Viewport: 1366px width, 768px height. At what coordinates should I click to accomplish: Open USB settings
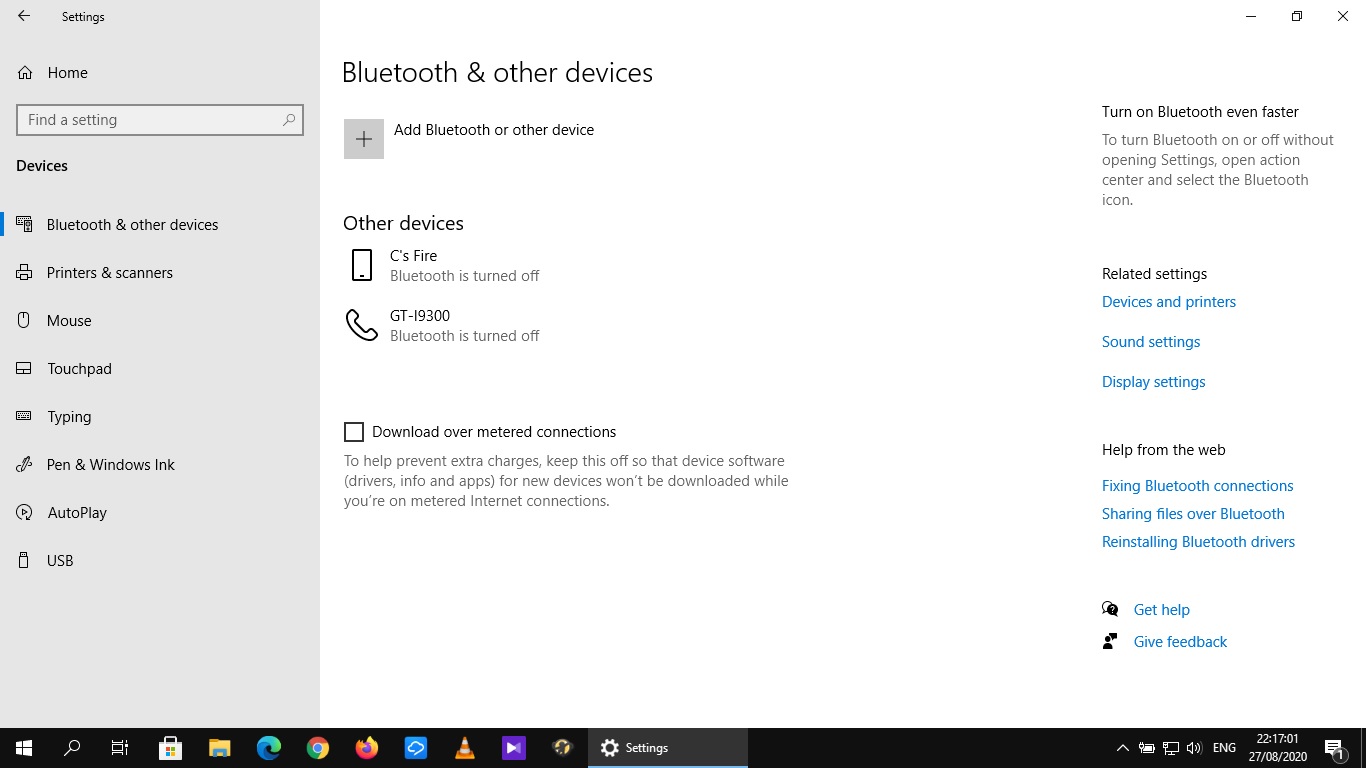click(59, 560)
